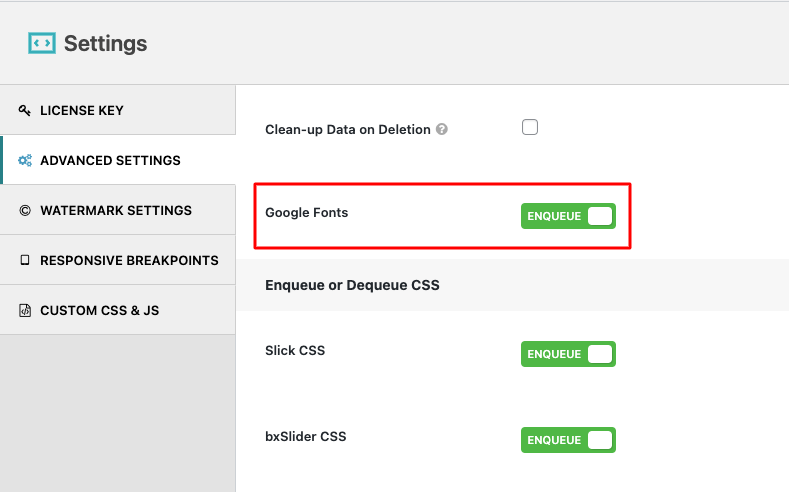Viewport: 789px width, 492px height.
Task: Toggle the bxSlider CSS enqueue switch
Action: (x=568, y=440)
